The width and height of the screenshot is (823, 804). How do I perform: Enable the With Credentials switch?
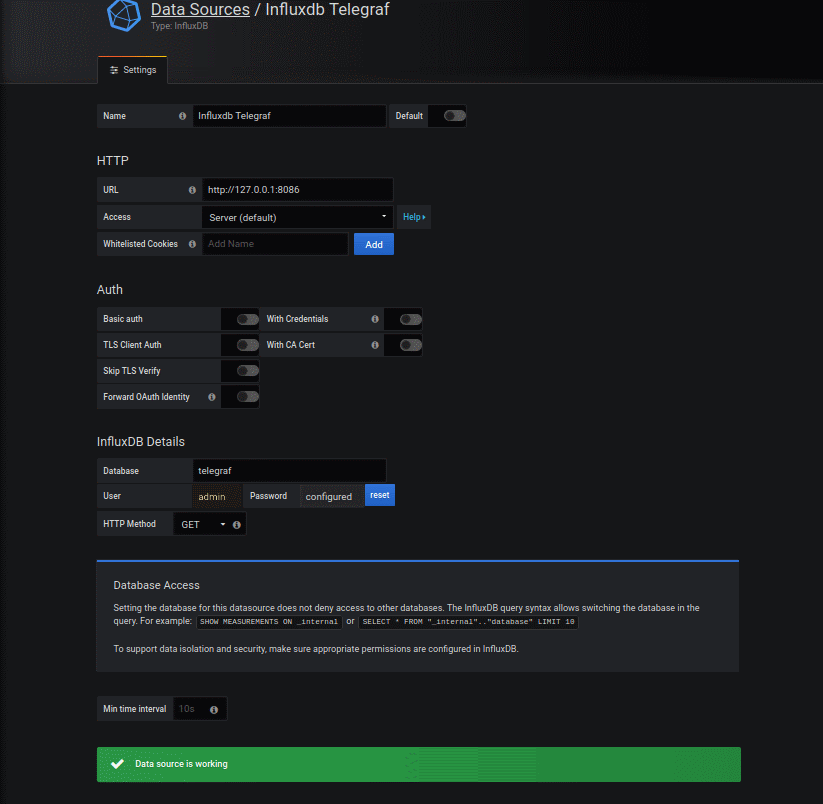(x=410, y=319)
